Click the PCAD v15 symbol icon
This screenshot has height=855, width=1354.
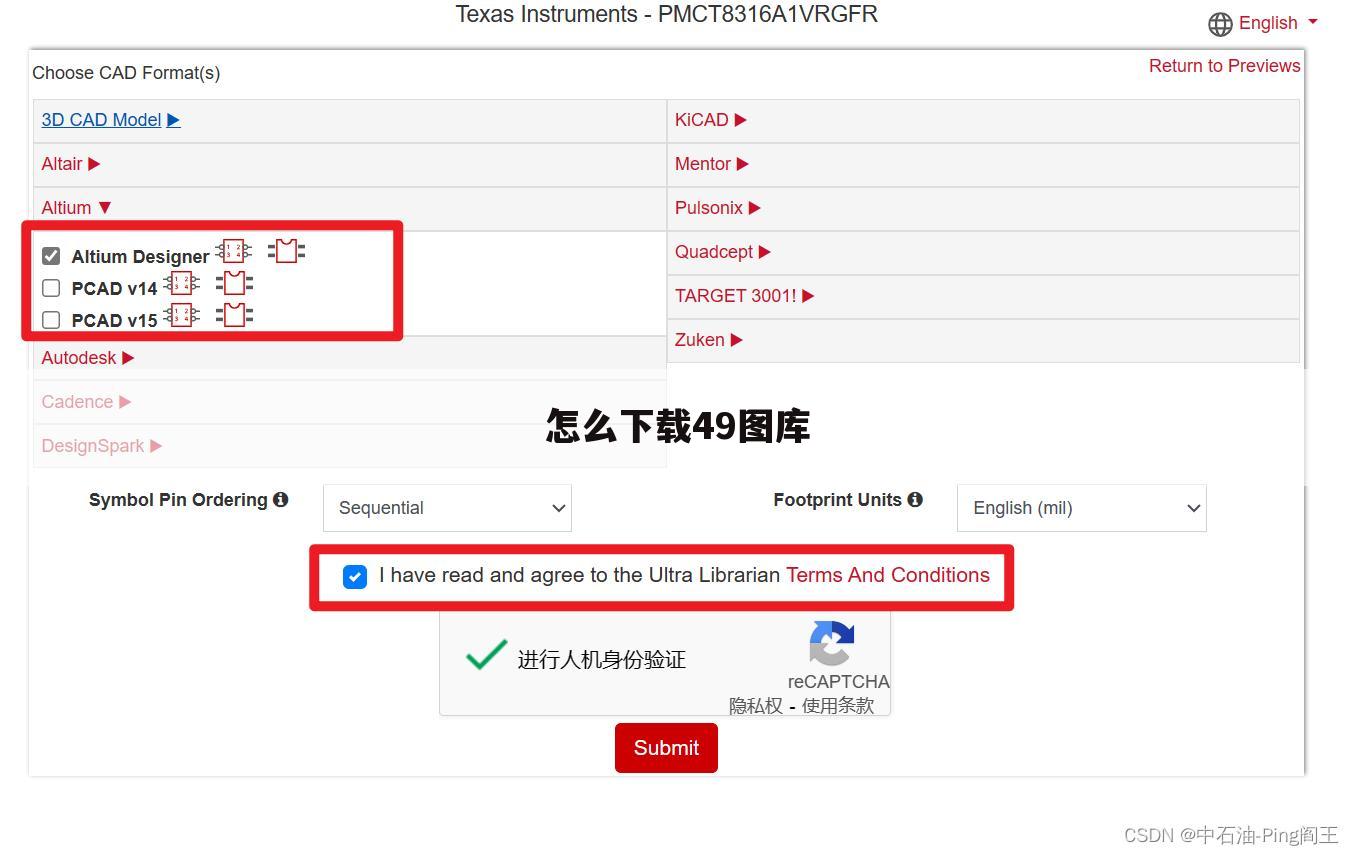pyautogui.click(x=181, y=316)
